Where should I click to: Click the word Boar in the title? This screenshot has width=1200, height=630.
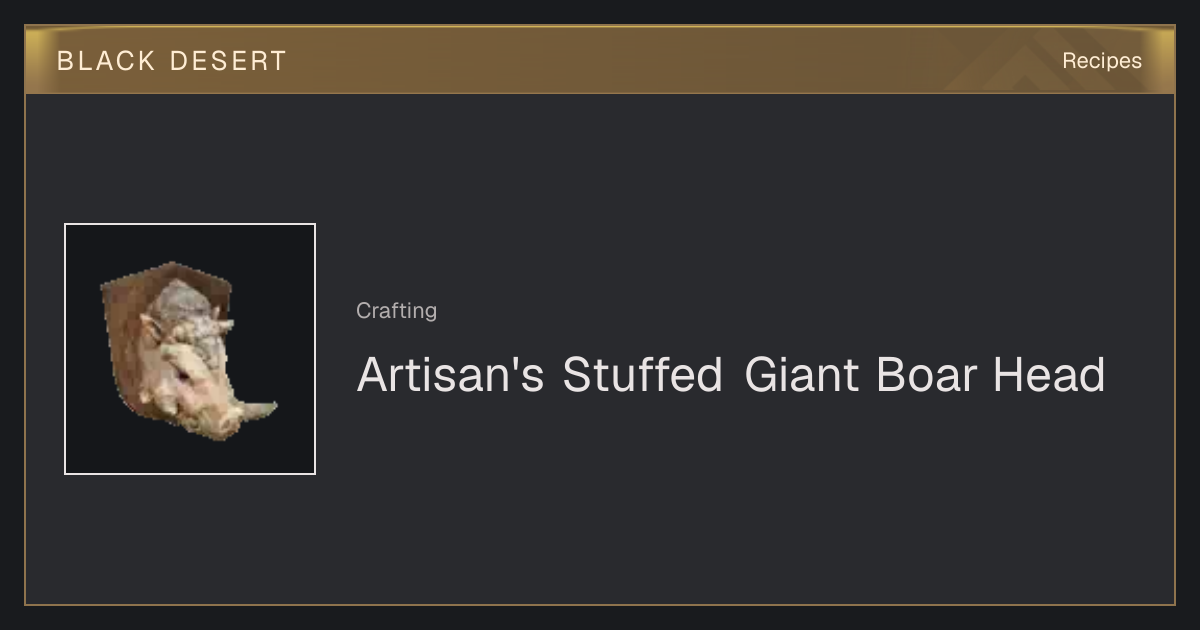[927, 374]
